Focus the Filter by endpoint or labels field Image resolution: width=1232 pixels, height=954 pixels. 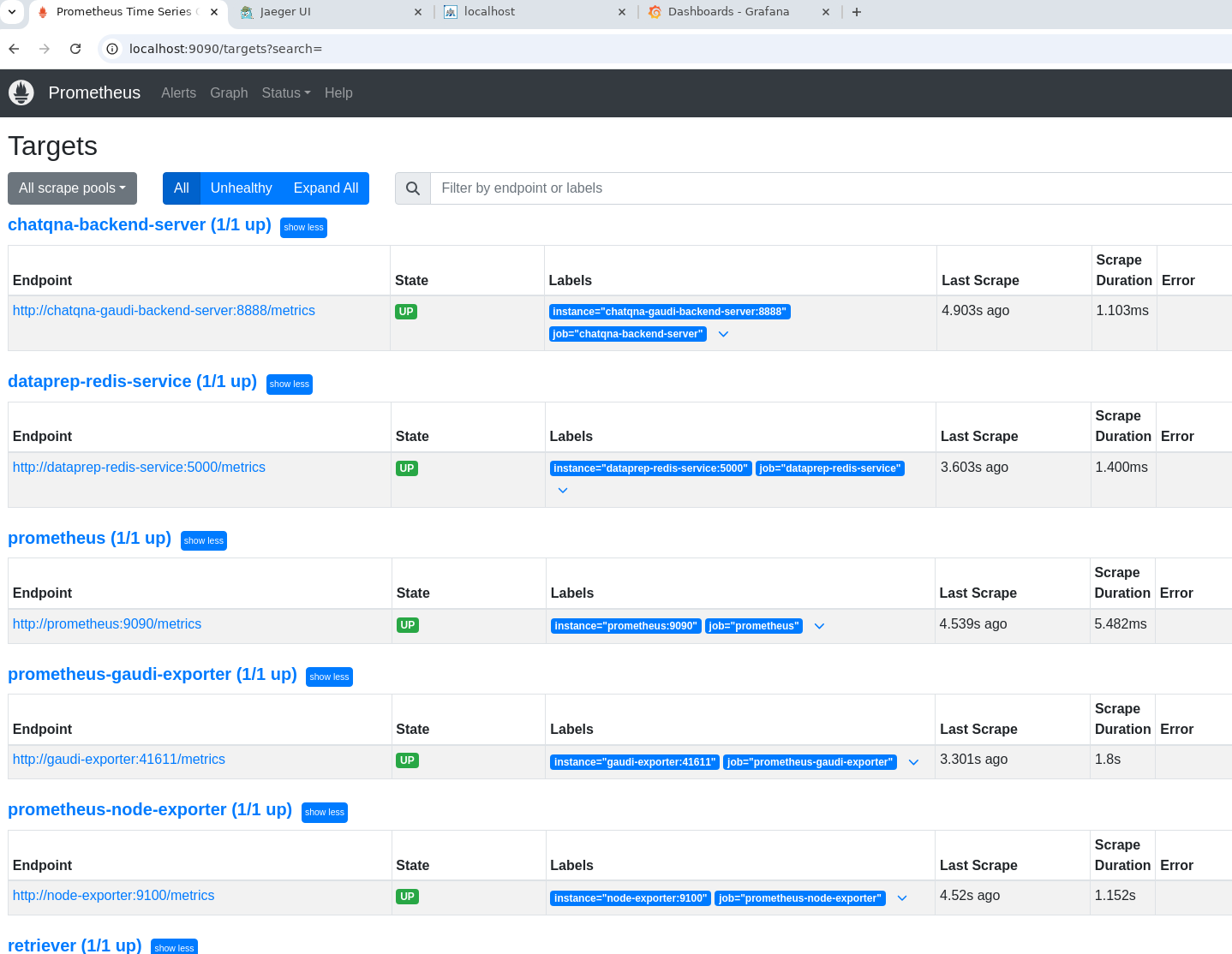[831, 188]
